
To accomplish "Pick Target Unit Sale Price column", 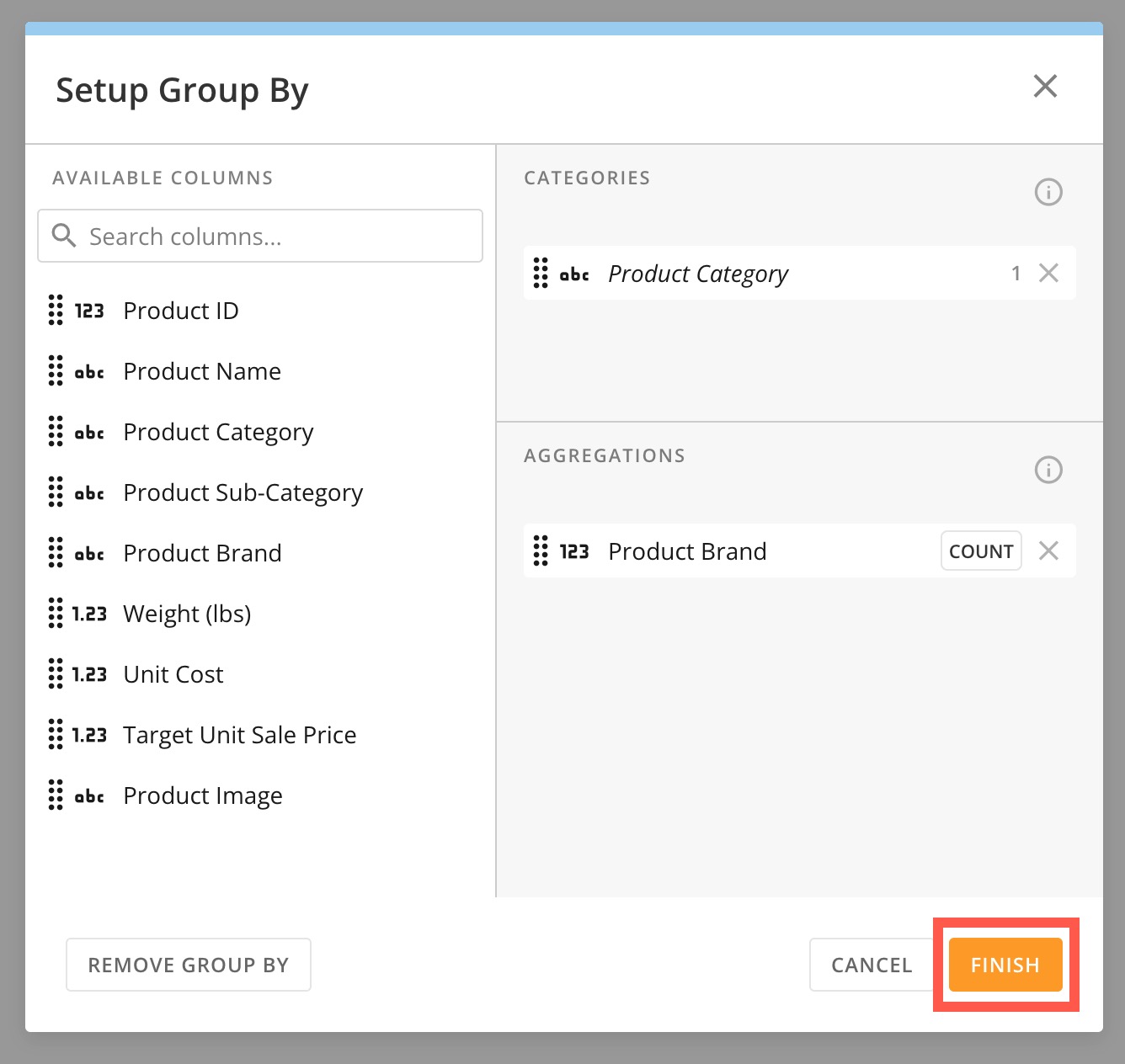I will (x=239, y=735).
